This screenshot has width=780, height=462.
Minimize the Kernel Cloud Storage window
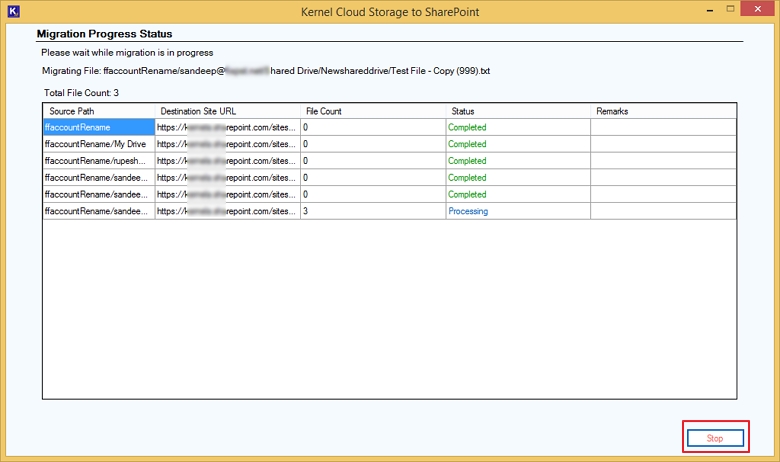click(x=710, y=10)
